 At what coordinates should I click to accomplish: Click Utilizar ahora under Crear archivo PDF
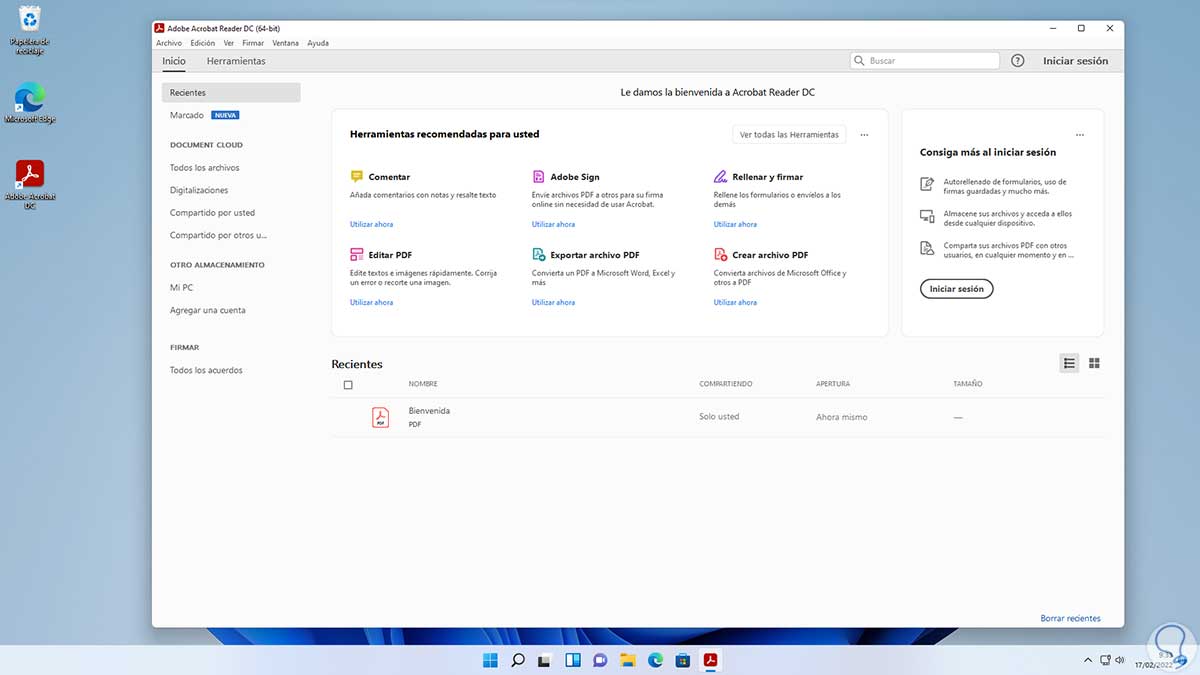pos(735,302)
